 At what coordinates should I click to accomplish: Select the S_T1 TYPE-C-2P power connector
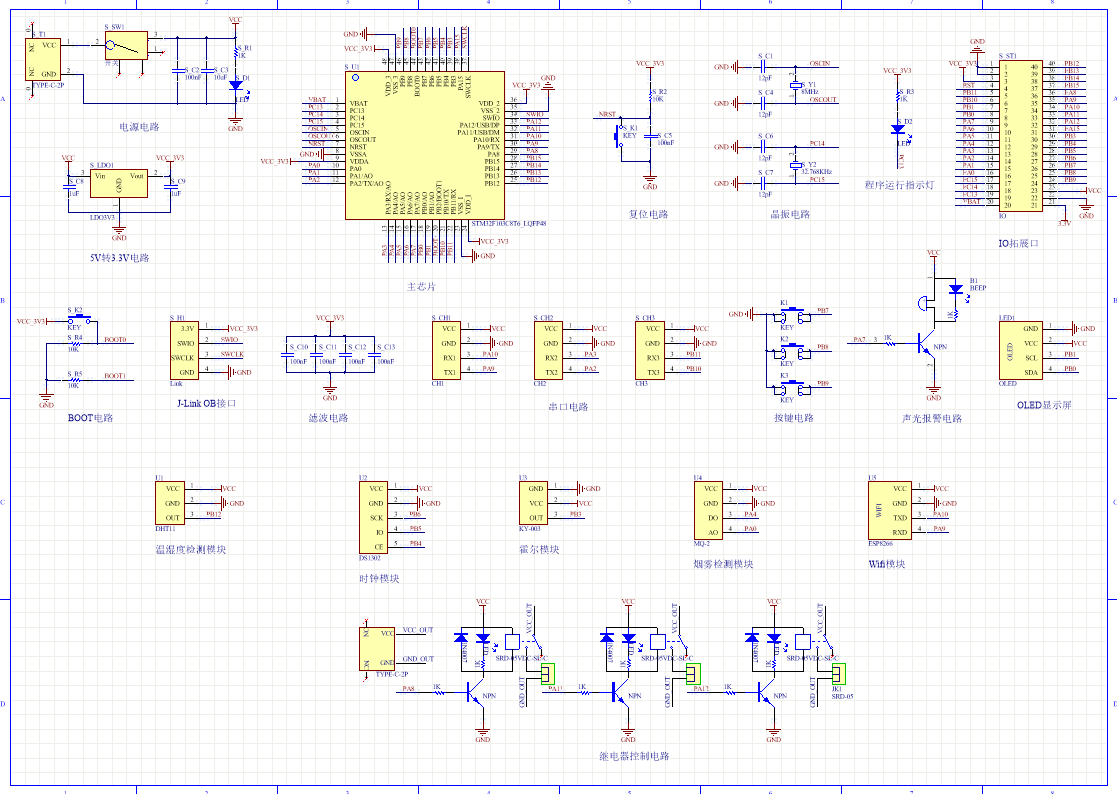pos(44,60)
